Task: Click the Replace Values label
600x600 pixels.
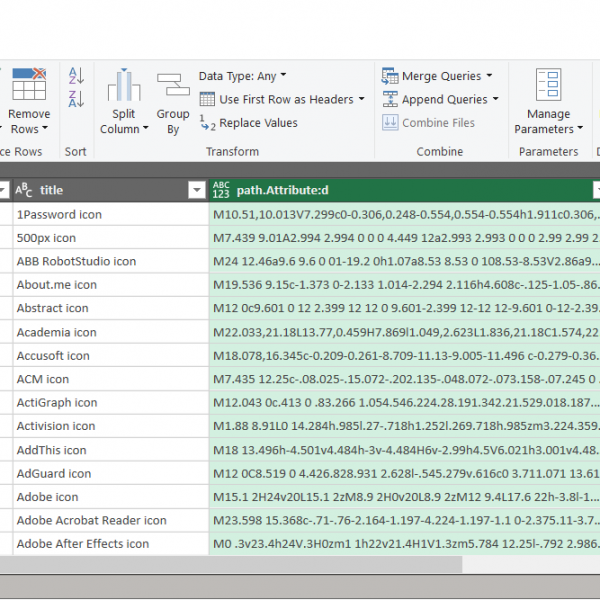Action: [x=258, y=123]
